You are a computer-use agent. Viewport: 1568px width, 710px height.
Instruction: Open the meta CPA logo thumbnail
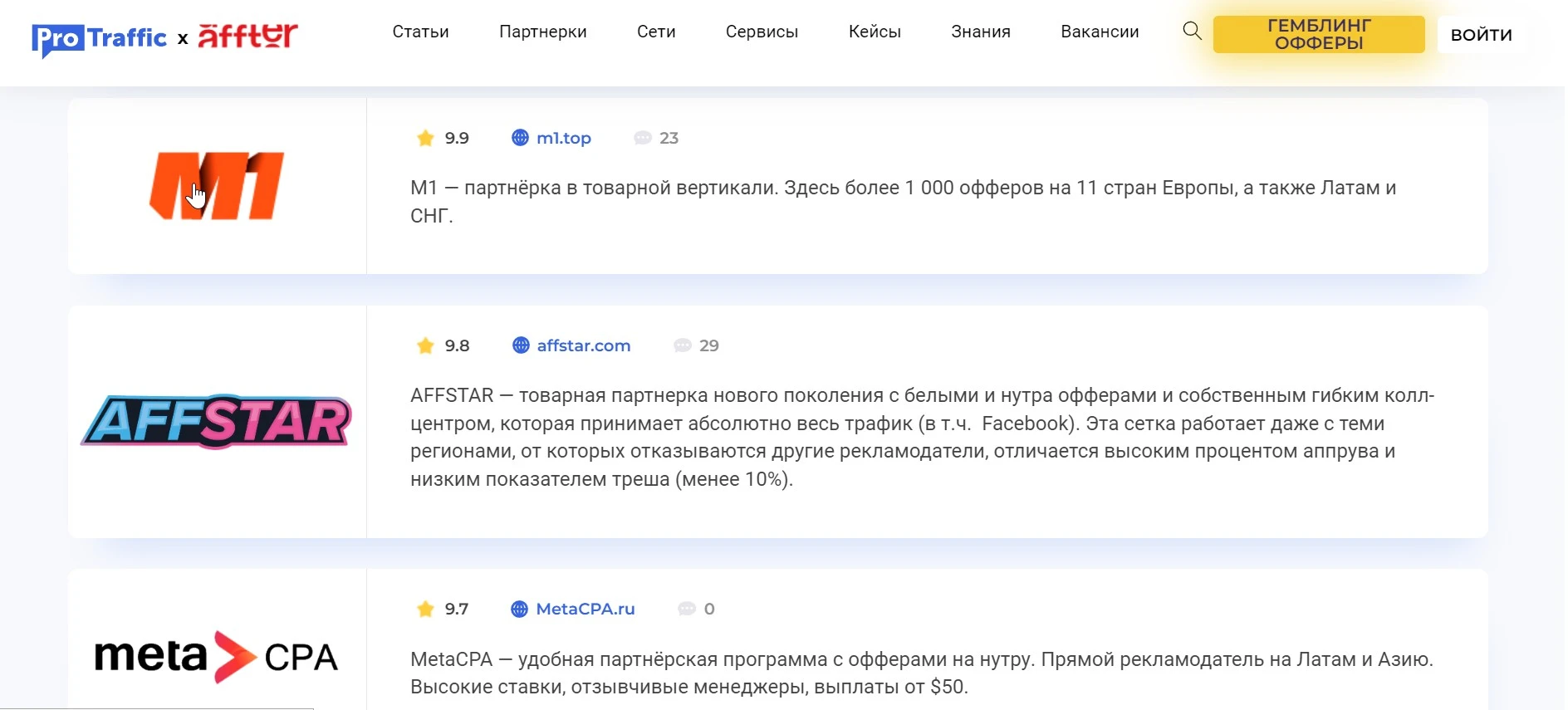tap(217, 657)
